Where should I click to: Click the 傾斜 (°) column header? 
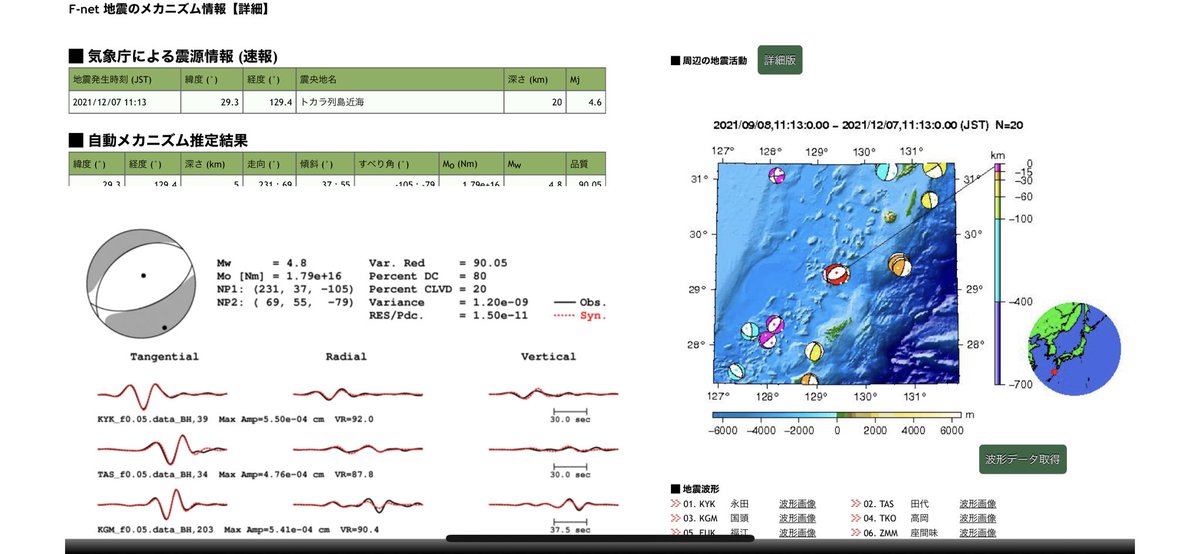323,164
